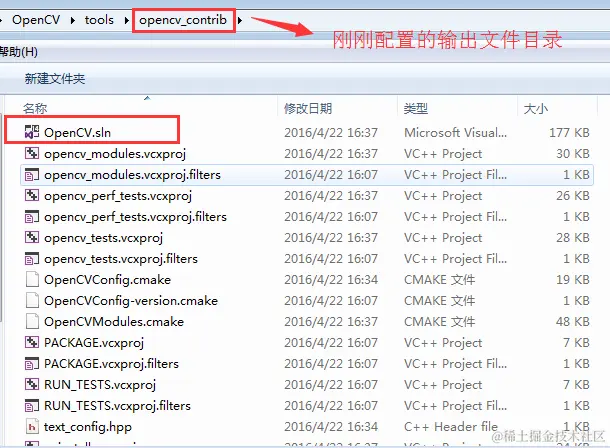Click the PACKAGE.vcxproj project icon
The width and height of the screenshot is (610, 448).
click(x=32, y=342)
